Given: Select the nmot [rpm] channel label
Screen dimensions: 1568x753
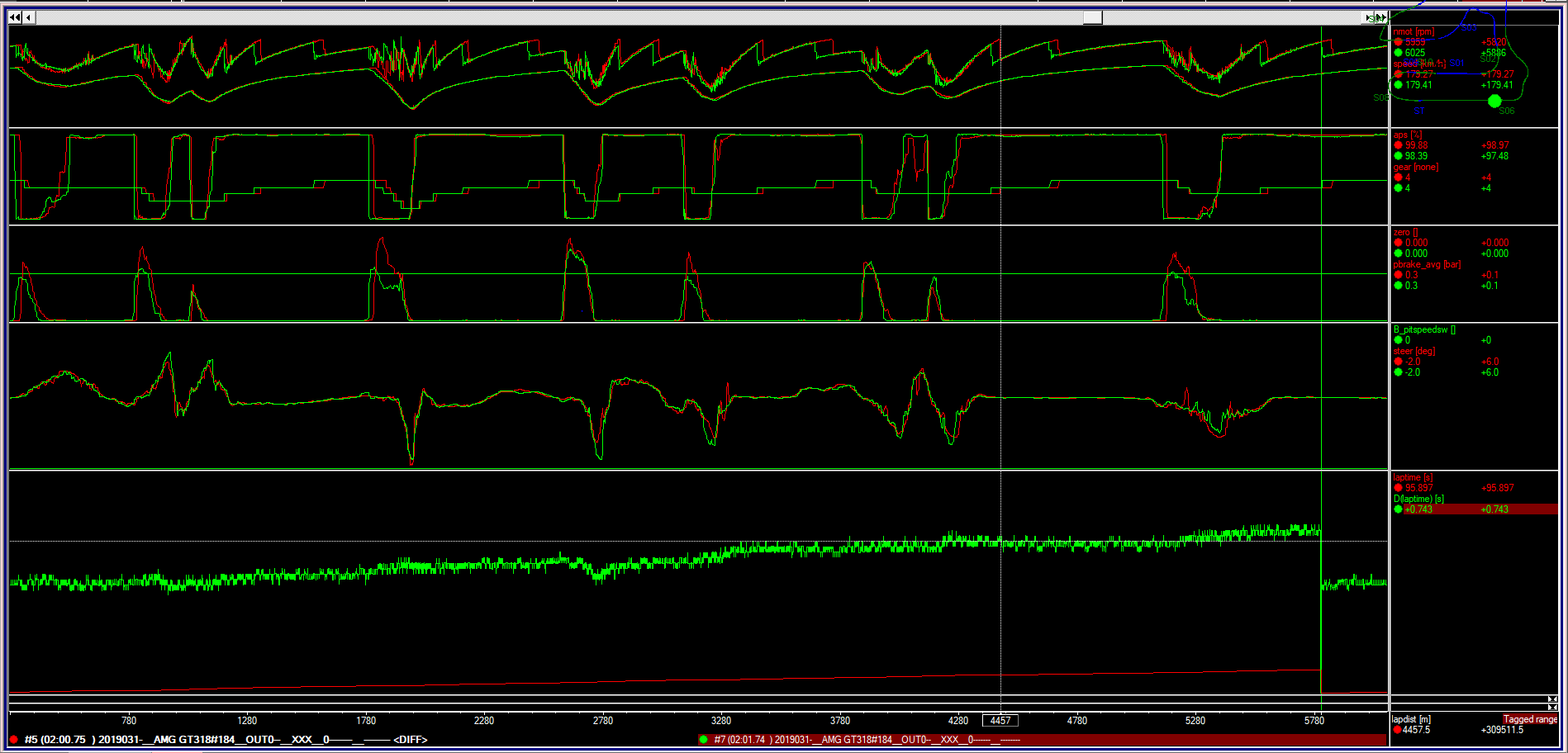Looking at the screenshot, I should tap(1414, 31).
